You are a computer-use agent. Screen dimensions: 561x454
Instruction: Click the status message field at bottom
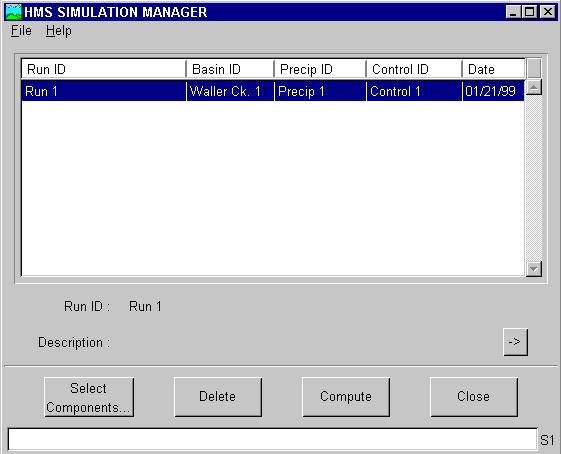pos(272,439)
